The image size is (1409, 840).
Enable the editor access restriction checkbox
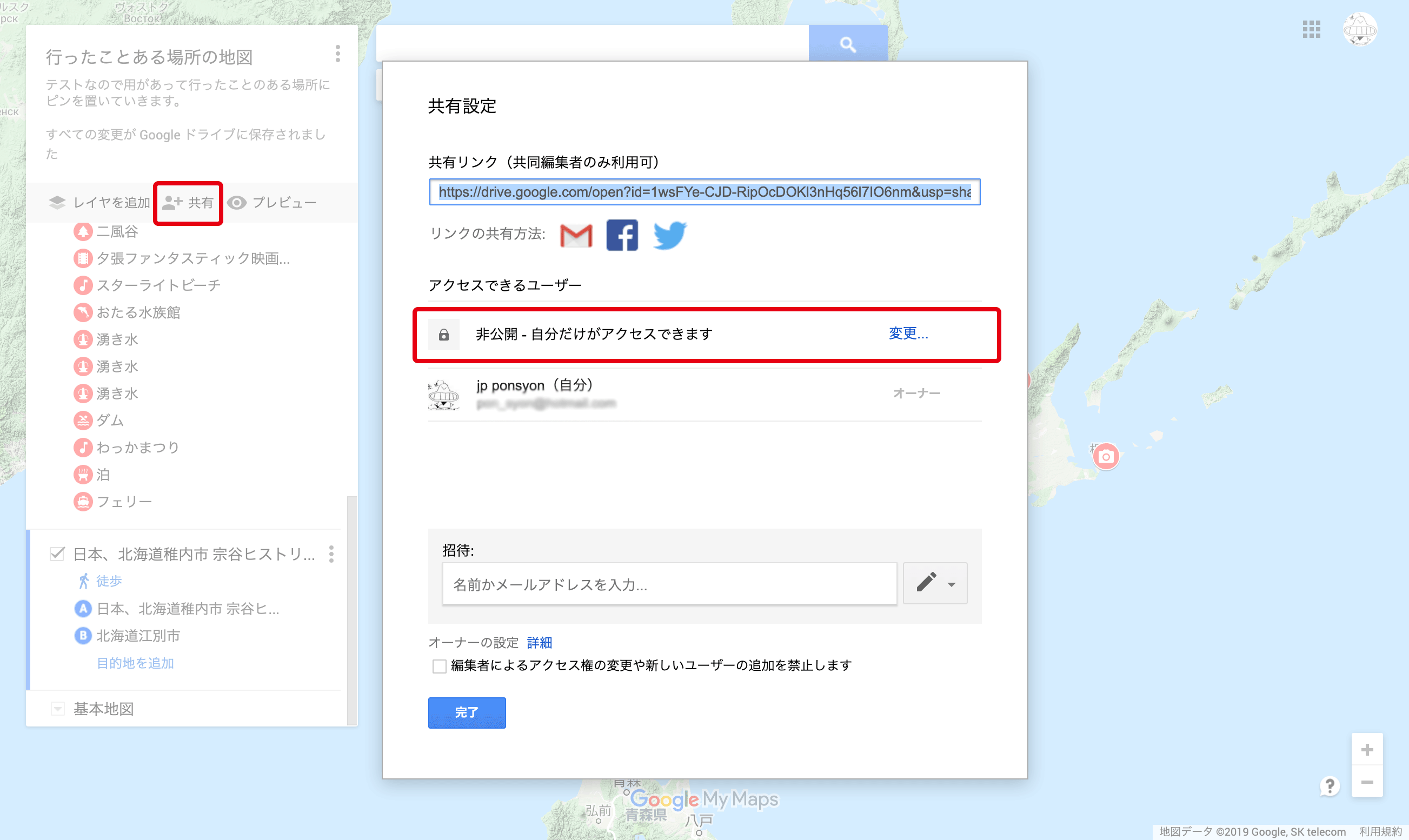pos(439,666)
